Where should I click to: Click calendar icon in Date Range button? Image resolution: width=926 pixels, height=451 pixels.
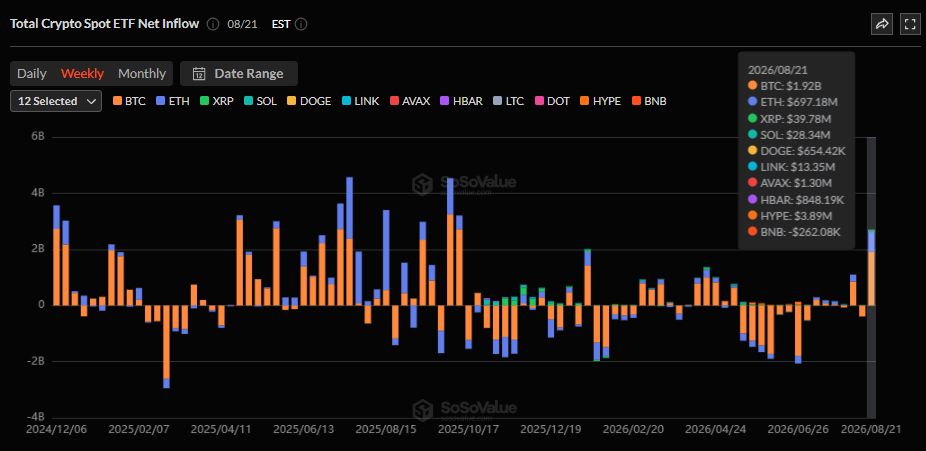pyautogui.click(x=200, y=74)
